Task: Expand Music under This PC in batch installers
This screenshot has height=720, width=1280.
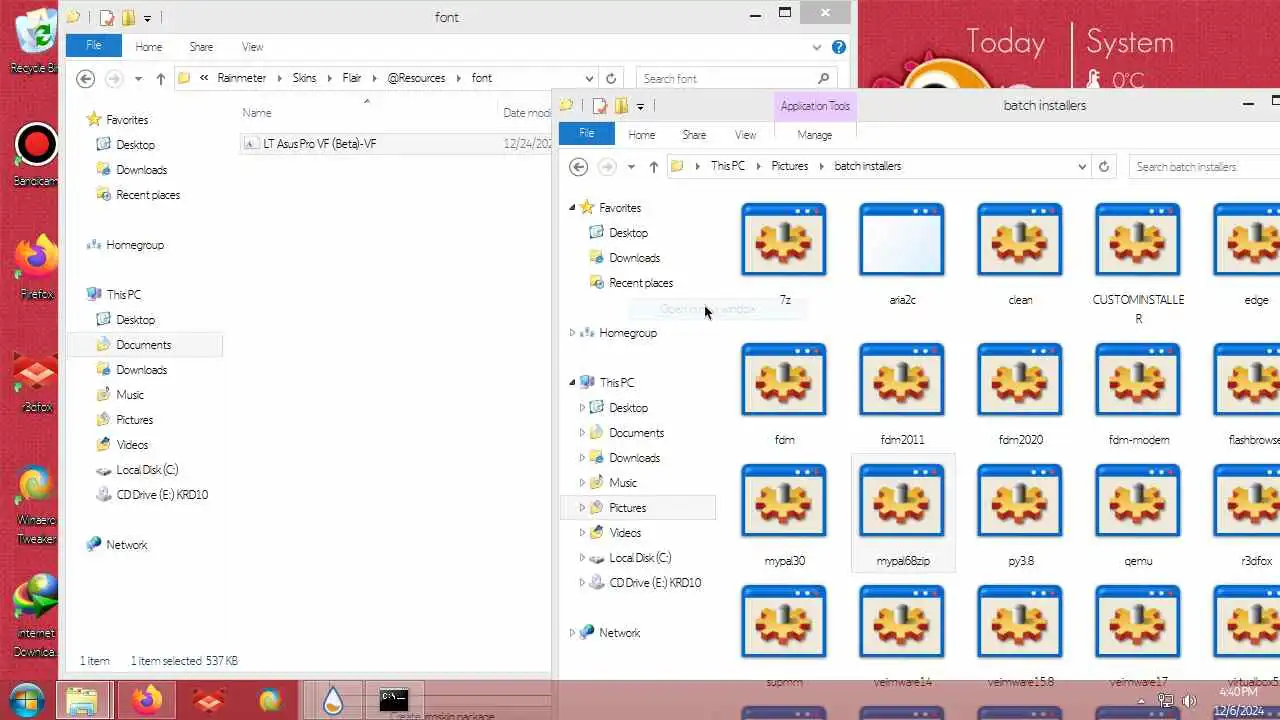Action: (x=582, y=483)
